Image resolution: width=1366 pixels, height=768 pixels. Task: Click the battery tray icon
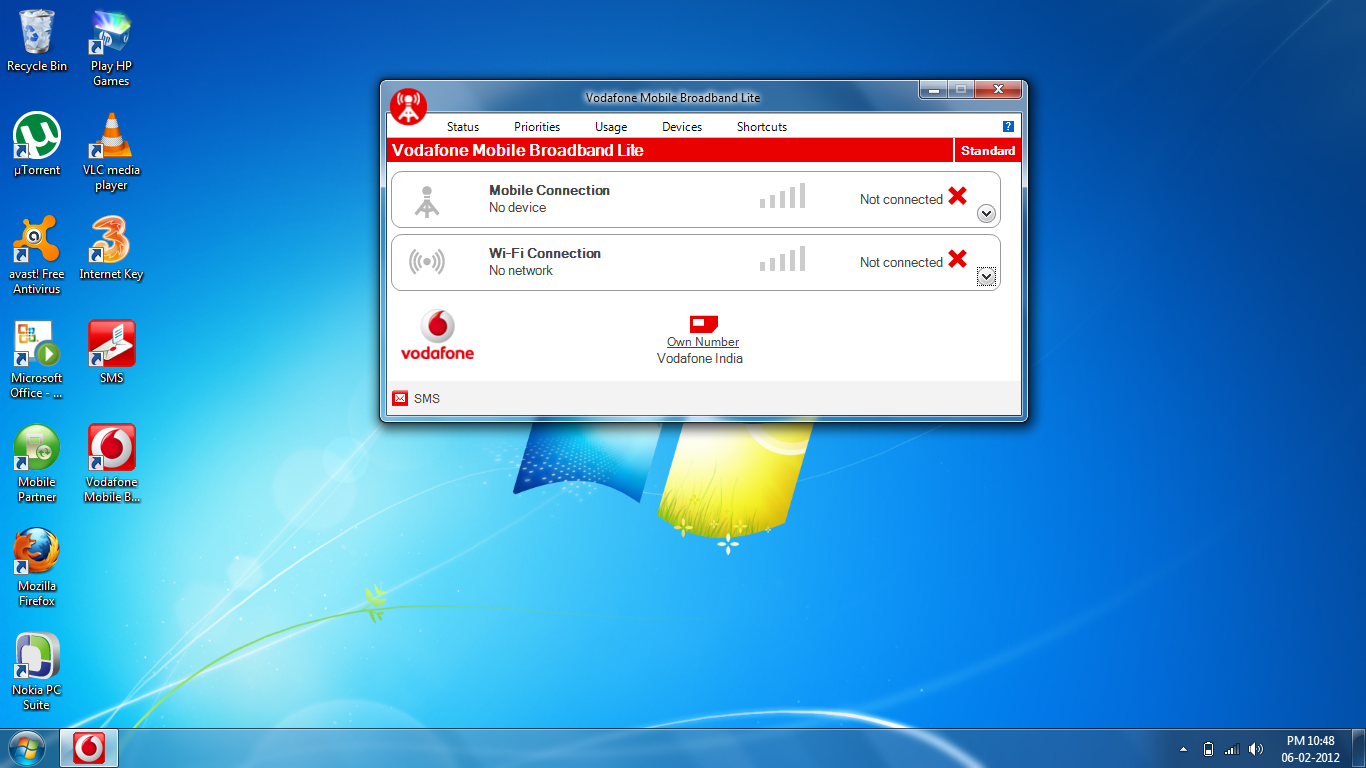(x=1208, y=749)
